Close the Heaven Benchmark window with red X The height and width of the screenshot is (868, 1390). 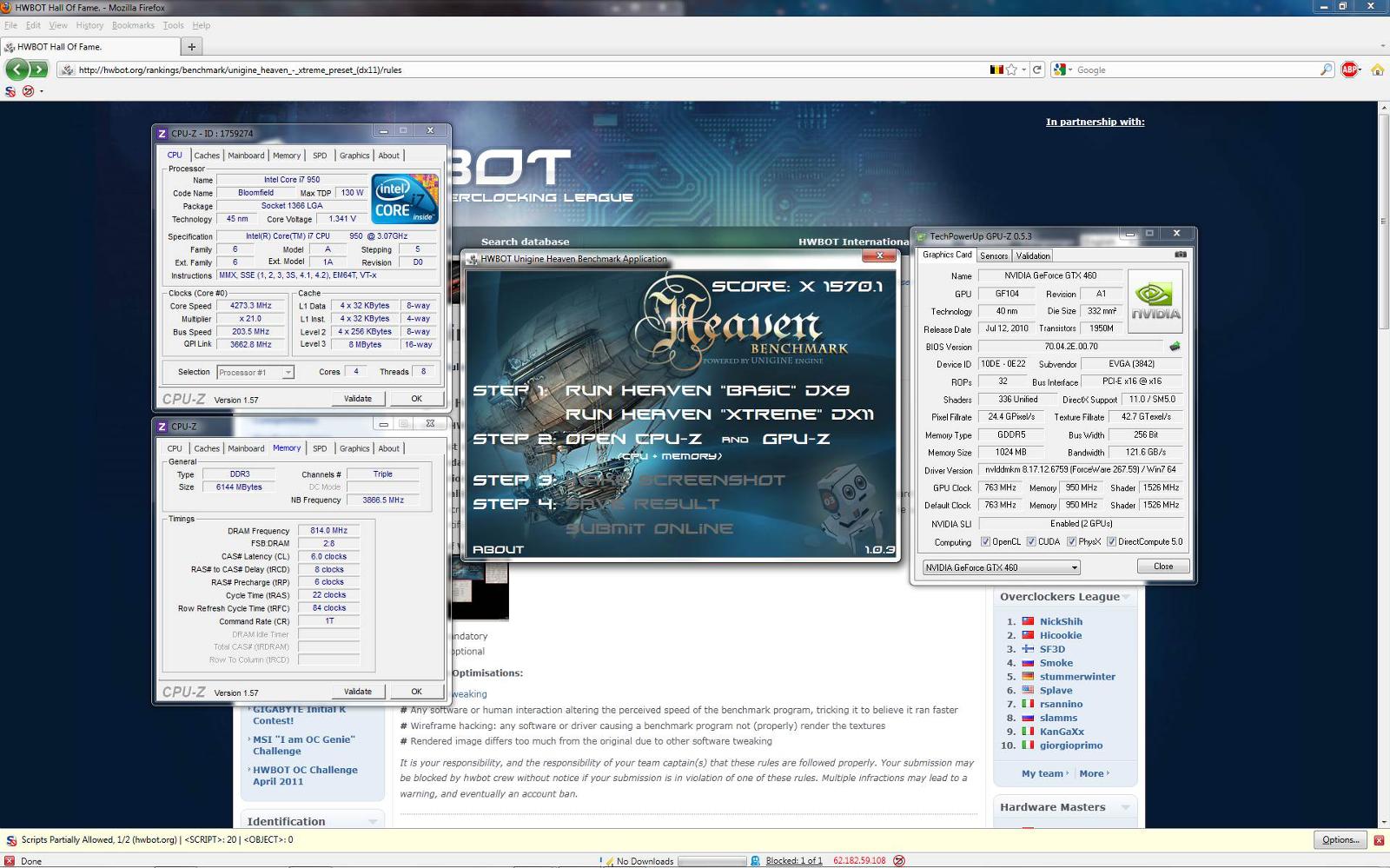point(879,255)
